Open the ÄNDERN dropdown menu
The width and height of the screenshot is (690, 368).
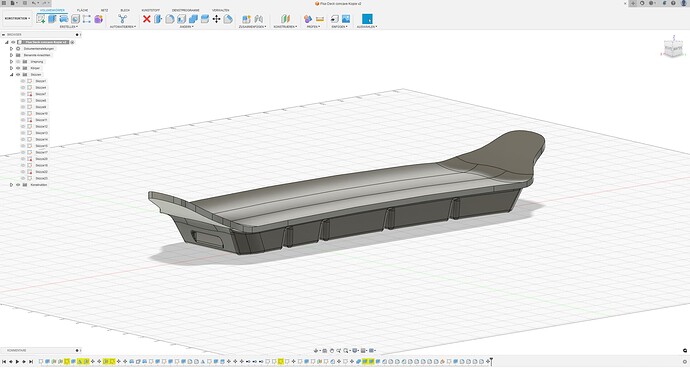click(x=187, y=27)
